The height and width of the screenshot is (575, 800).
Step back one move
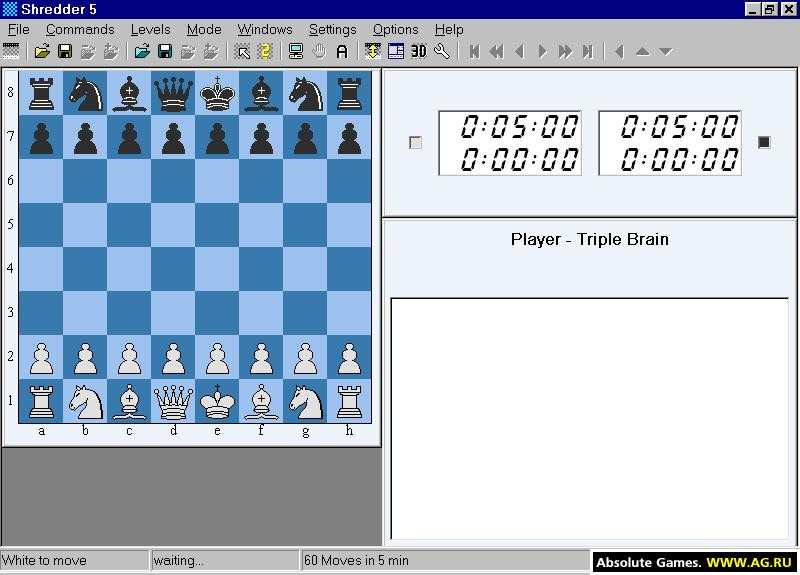(520, 52)
